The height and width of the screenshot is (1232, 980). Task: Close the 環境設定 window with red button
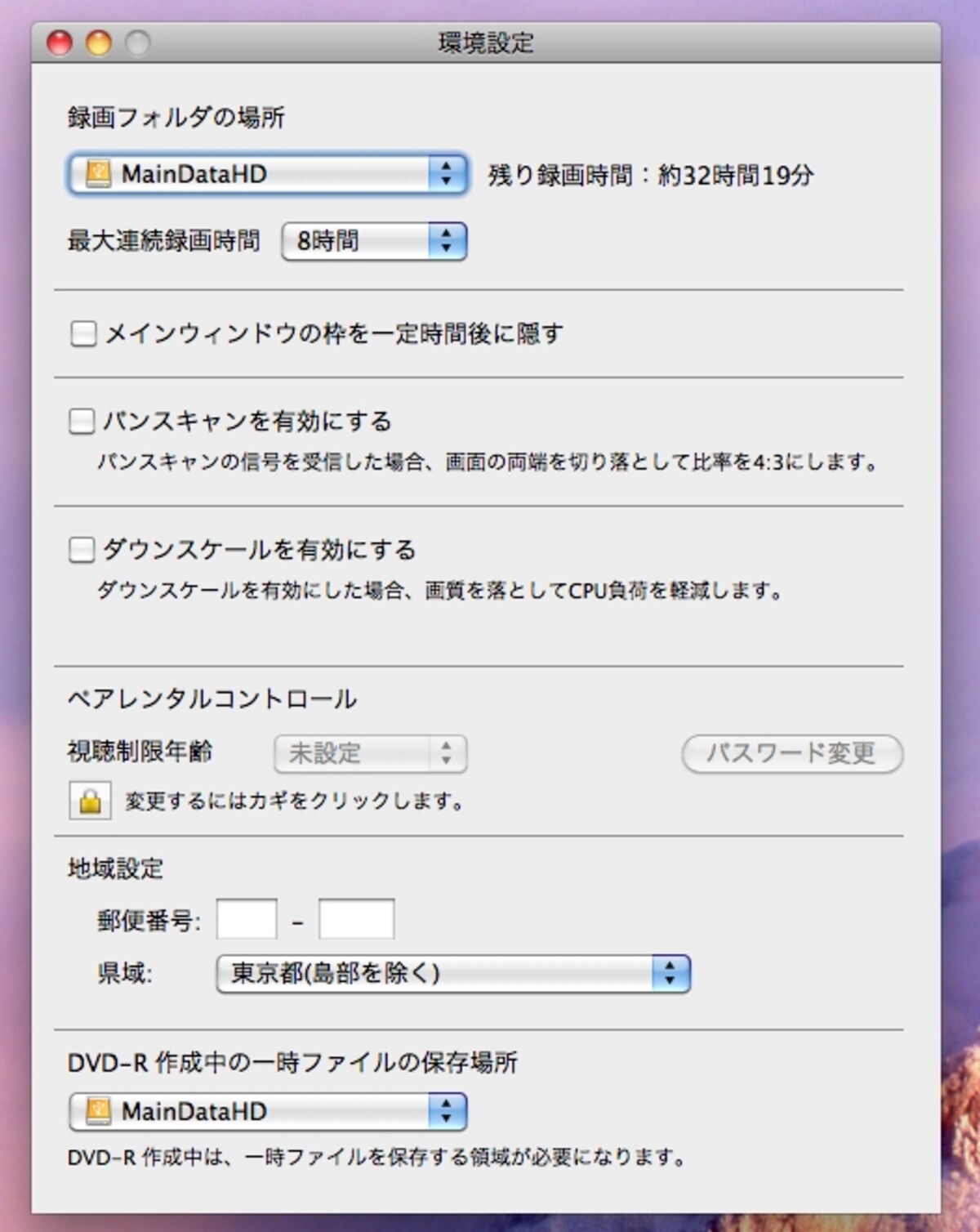(x=60, y=42)
